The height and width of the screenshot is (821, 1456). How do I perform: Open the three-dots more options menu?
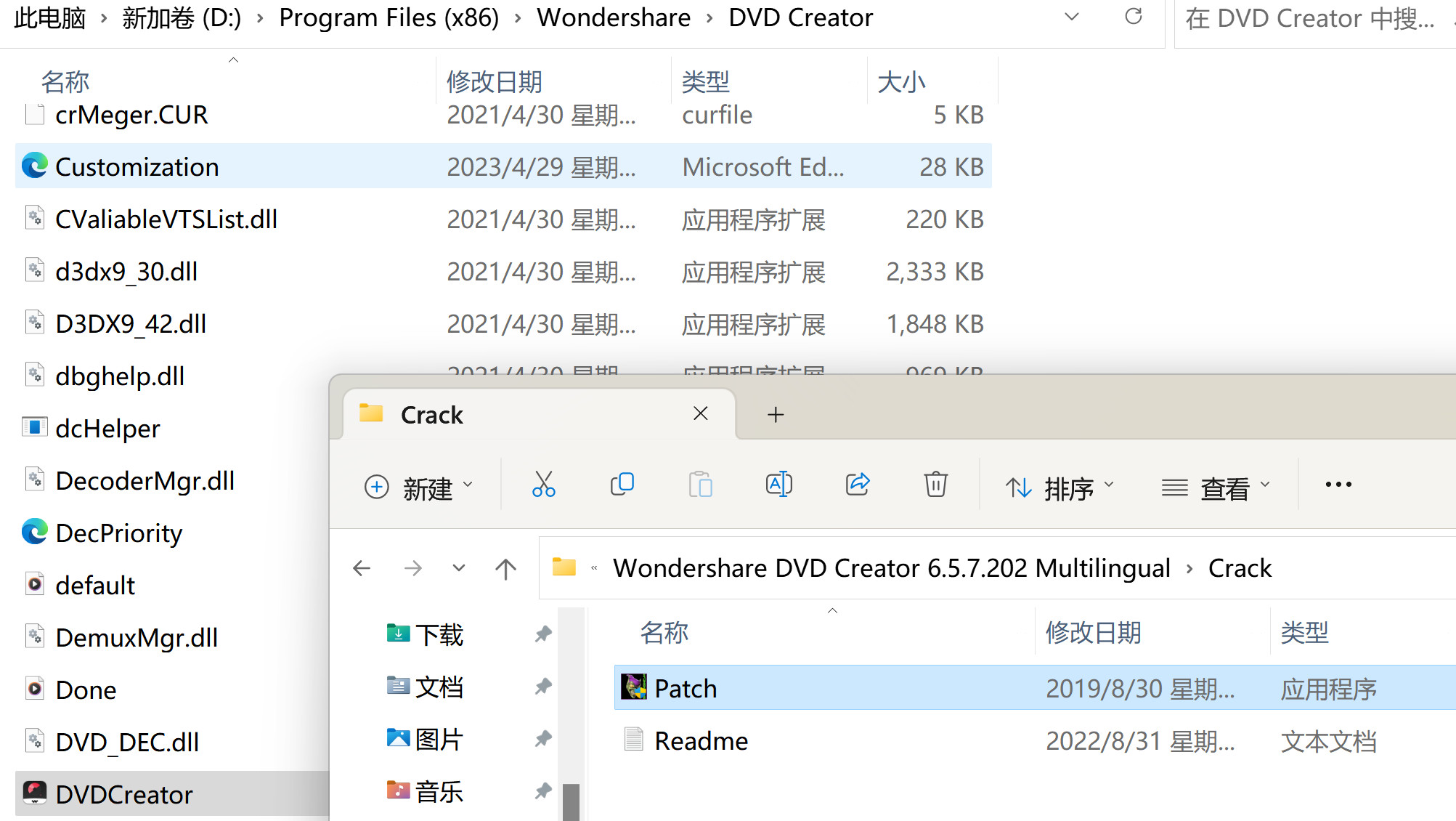coord(1338,485)
